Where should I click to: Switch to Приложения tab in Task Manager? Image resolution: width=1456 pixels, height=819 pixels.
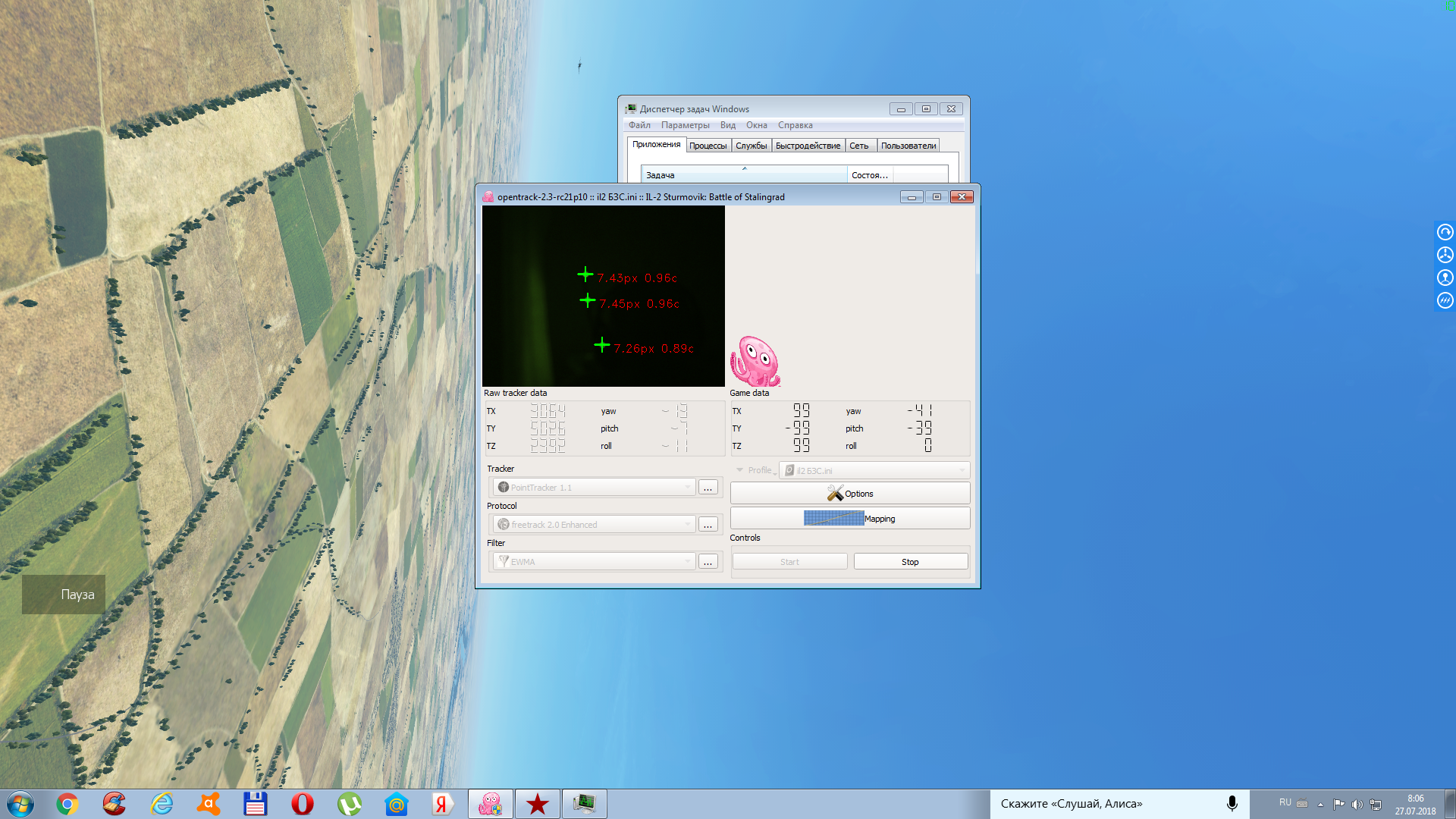[657, 145]
